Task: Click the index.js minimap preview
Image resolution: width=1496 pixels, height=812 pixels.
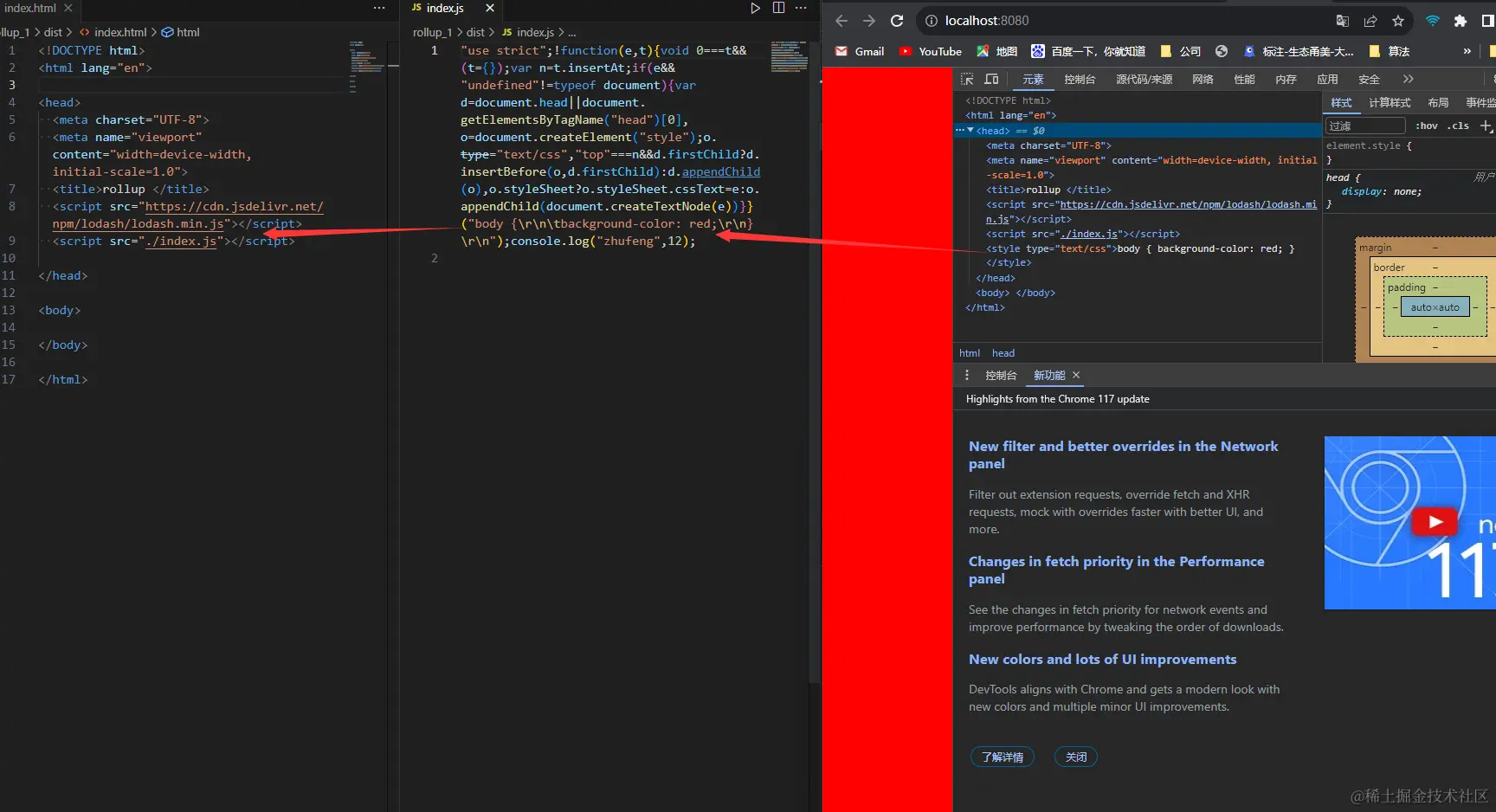Action: pyautogui.click(x=789, y=56)
